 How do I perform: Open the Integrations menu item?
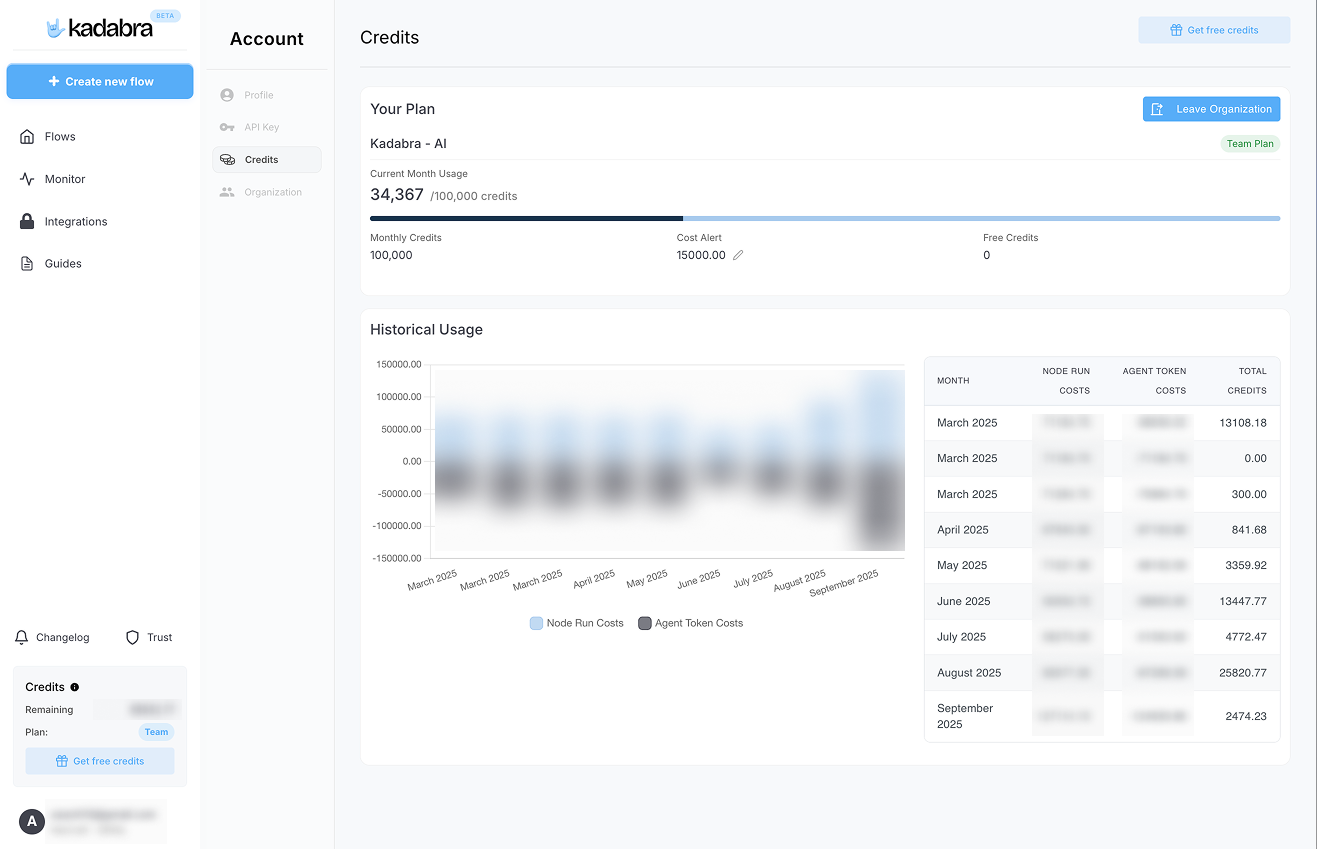coord(76,222)
